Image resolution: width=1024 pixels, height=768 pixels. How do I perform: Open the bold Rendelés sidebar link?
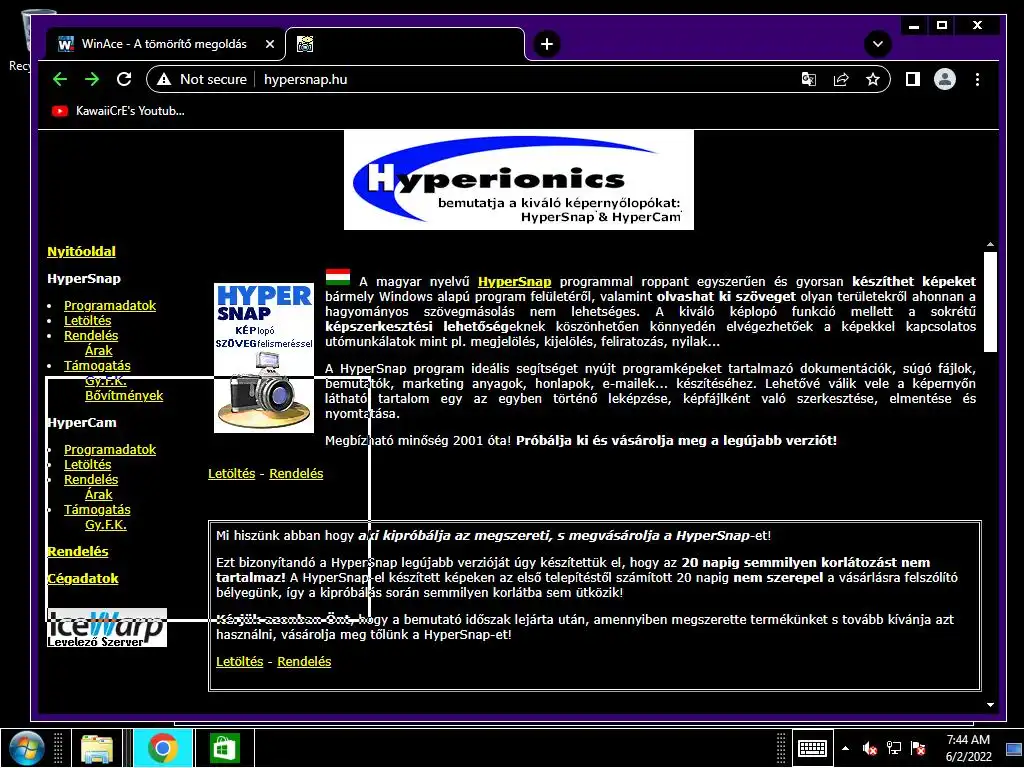coord(78,552)
